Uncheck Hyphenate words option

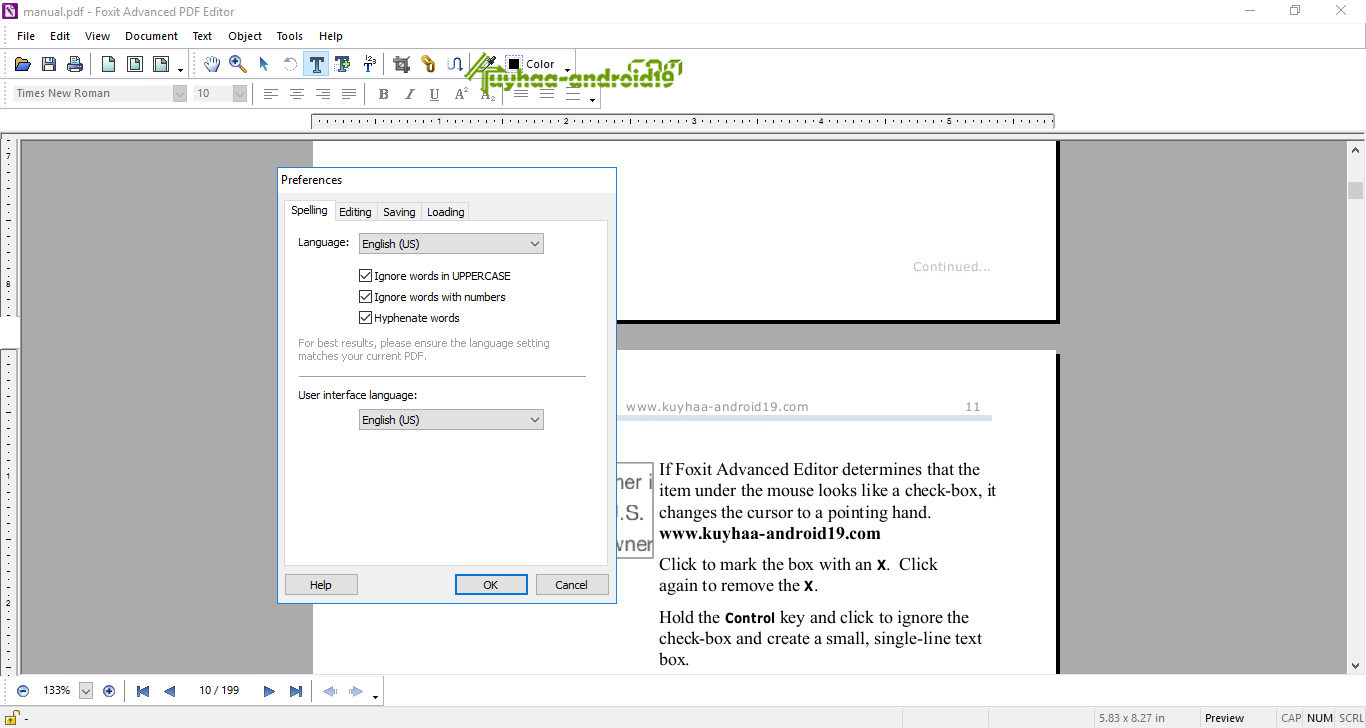tap(365, 318)
